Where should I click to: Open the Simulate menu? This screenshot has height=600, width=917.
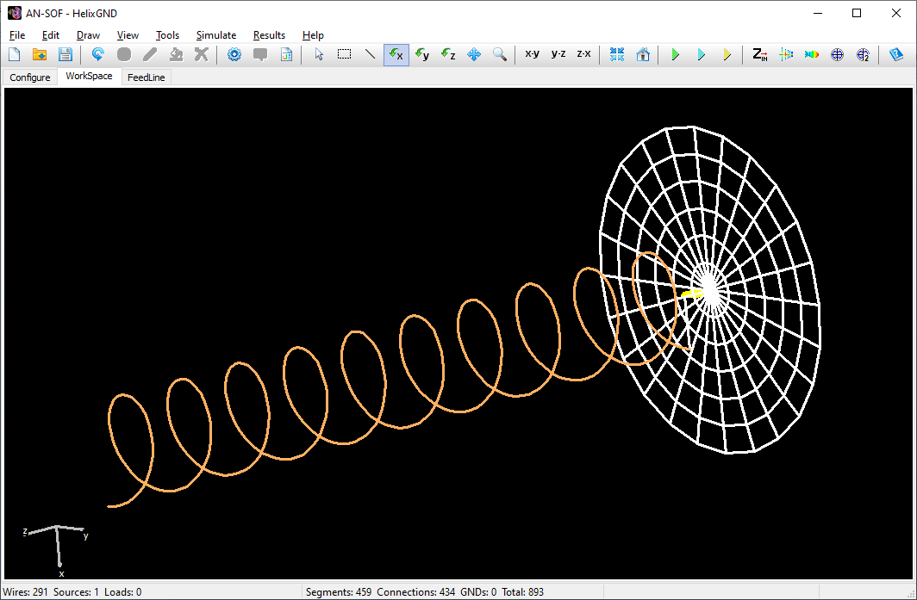216,35
